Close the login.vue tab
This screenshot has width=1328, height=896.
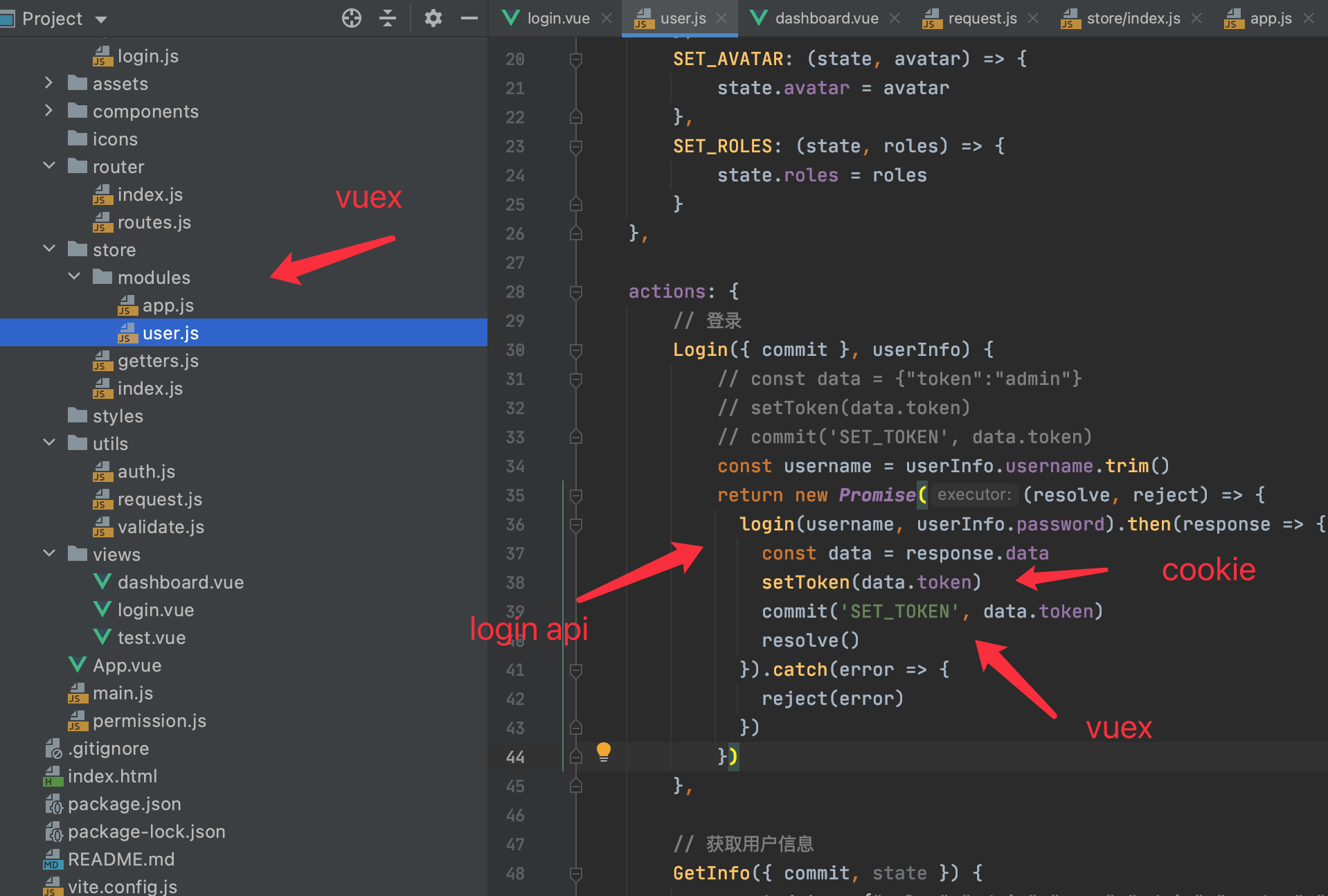click(607, 18)
